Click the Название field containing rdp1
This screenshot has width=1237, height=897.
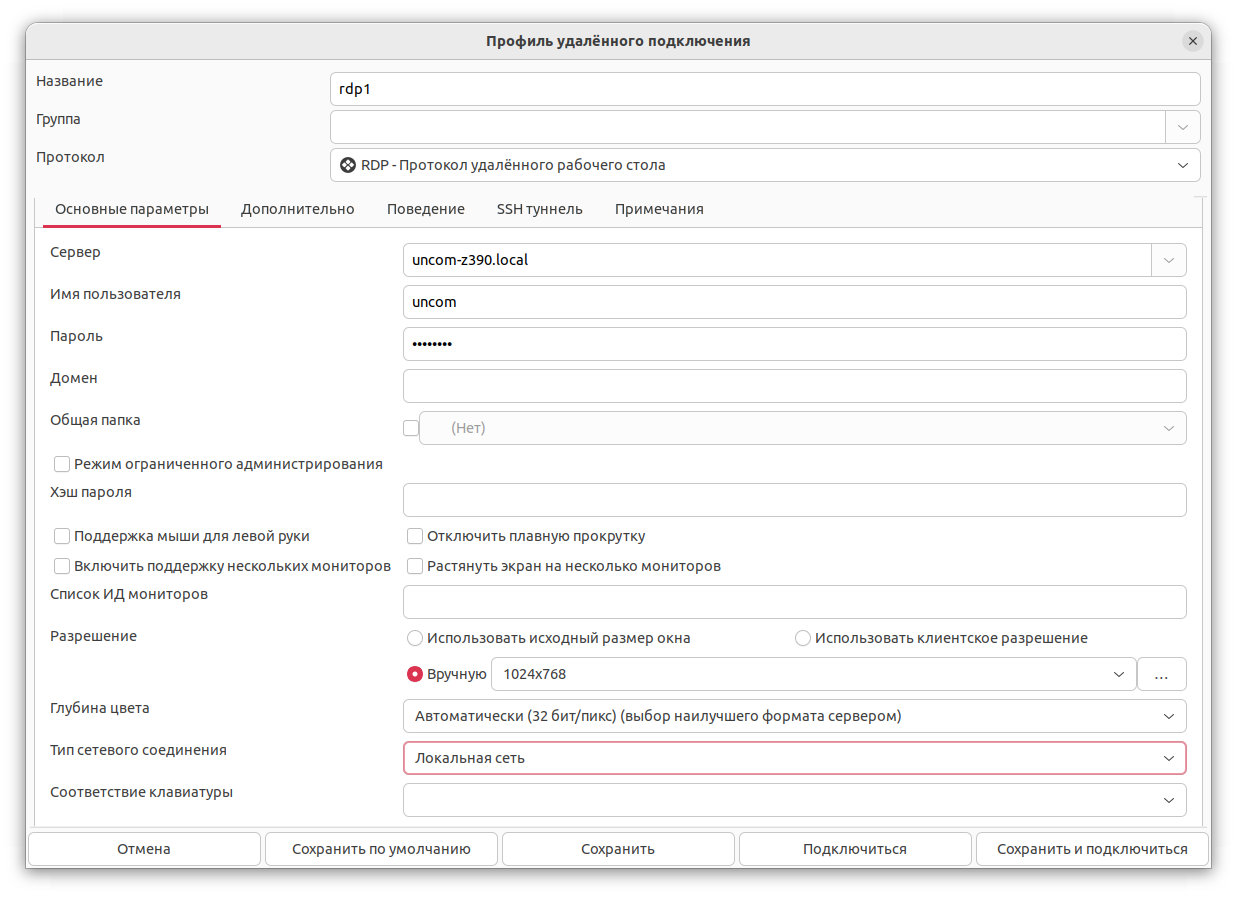765,89
